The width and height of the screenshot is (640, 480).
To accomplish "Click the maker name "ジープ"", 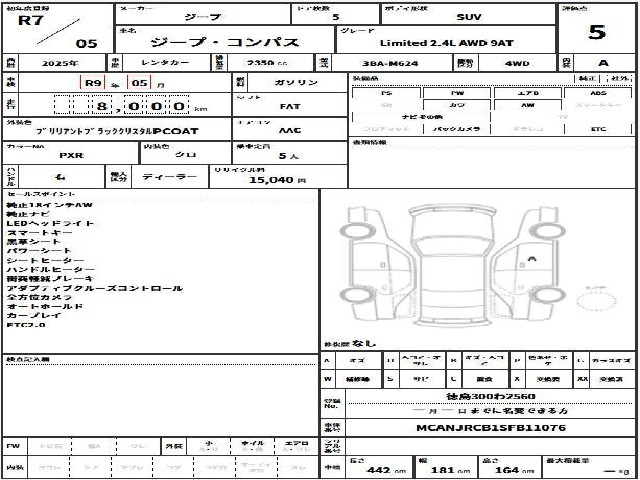I will coord(203,17).
